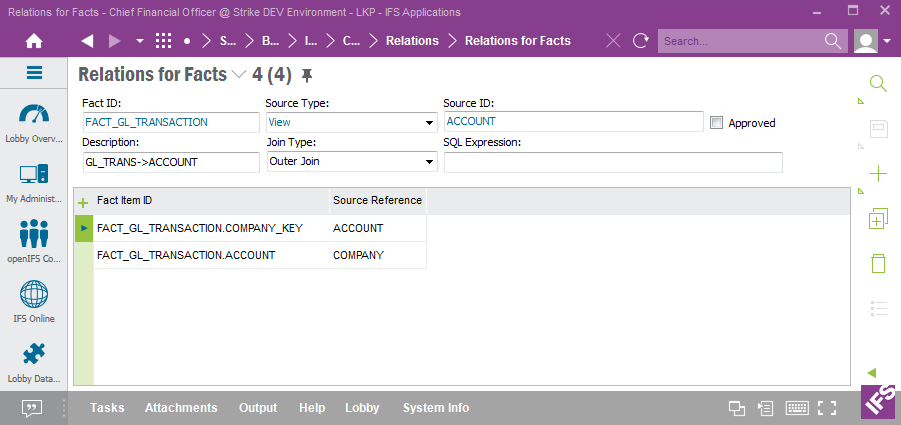Screen dimensions: 901x425
Task: Click the panel layout icon in footer
Action: [765, 408]
